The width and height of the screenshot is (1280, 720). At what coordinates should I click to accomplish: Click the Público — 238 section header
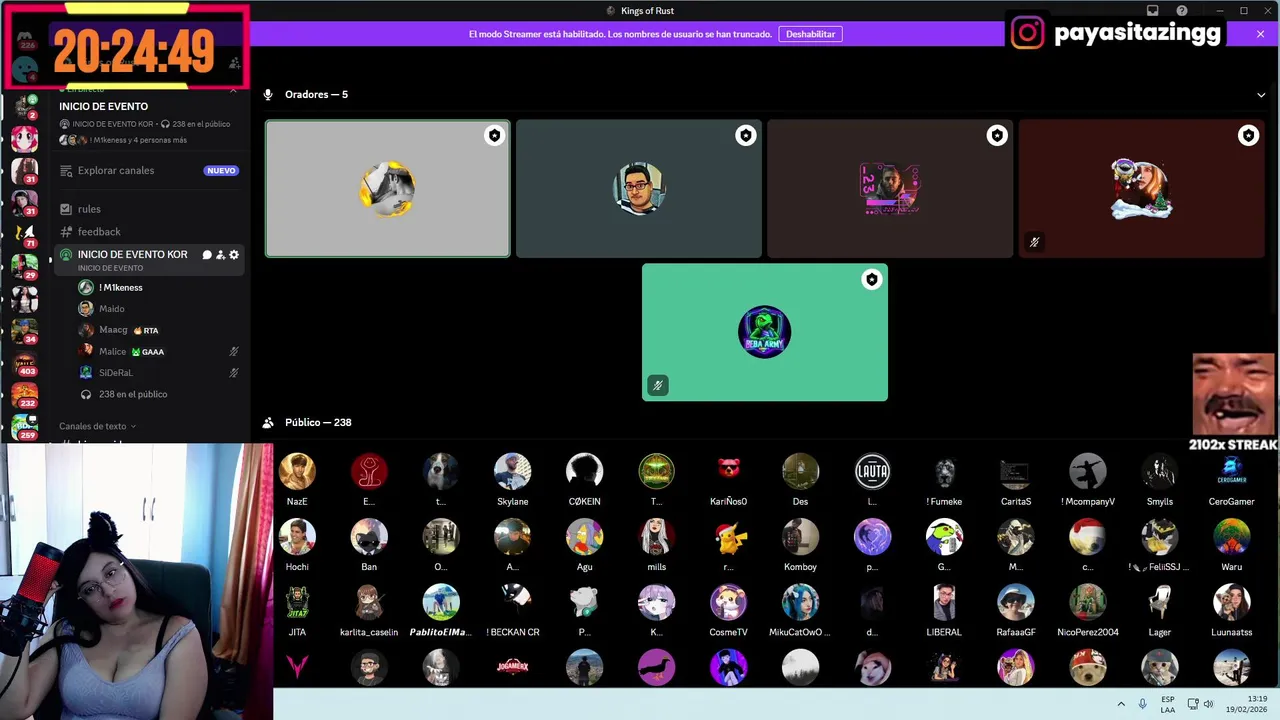coord(318,423)
